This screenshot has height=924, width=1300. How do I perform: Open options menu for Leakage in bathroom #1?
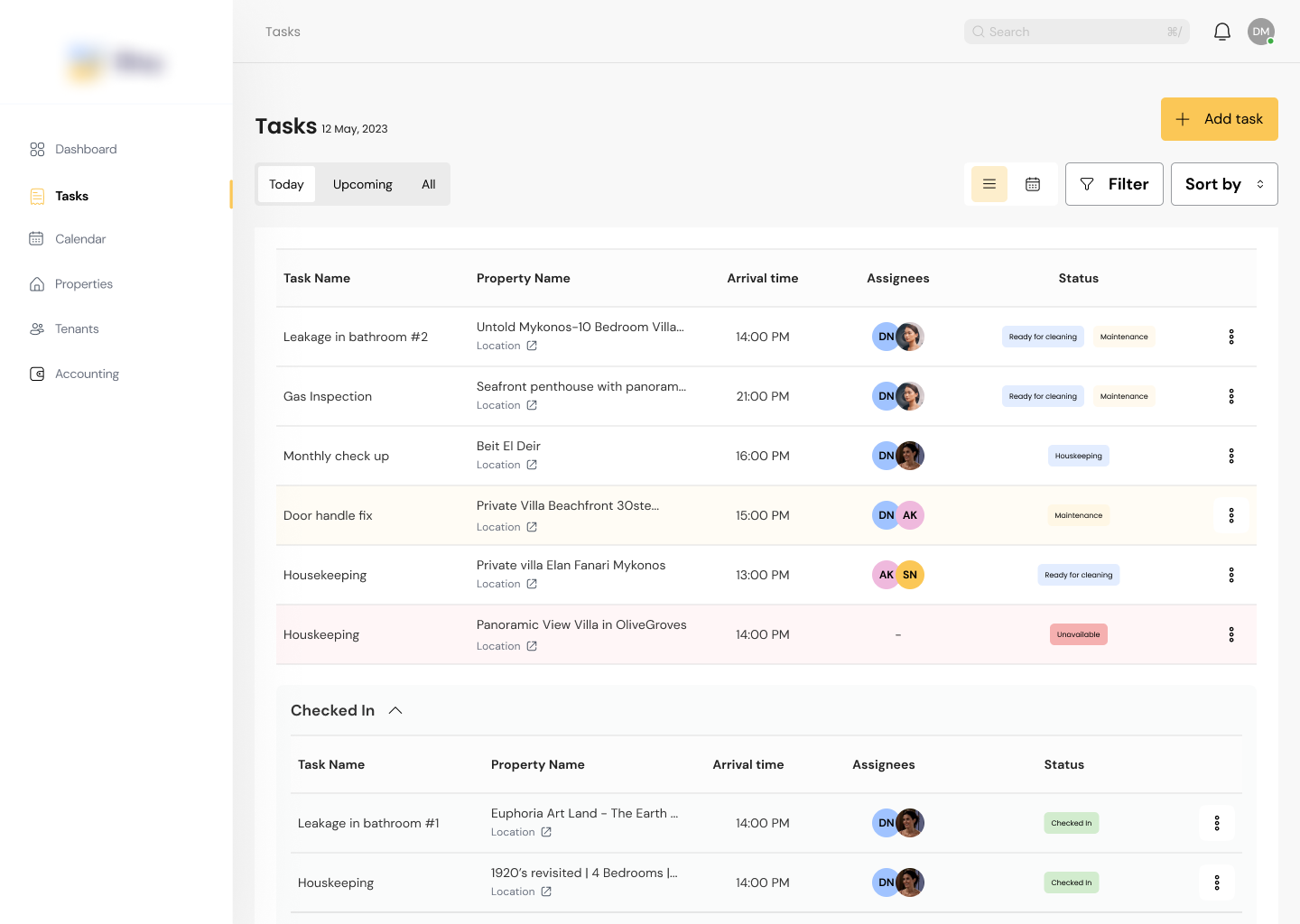1217,823
